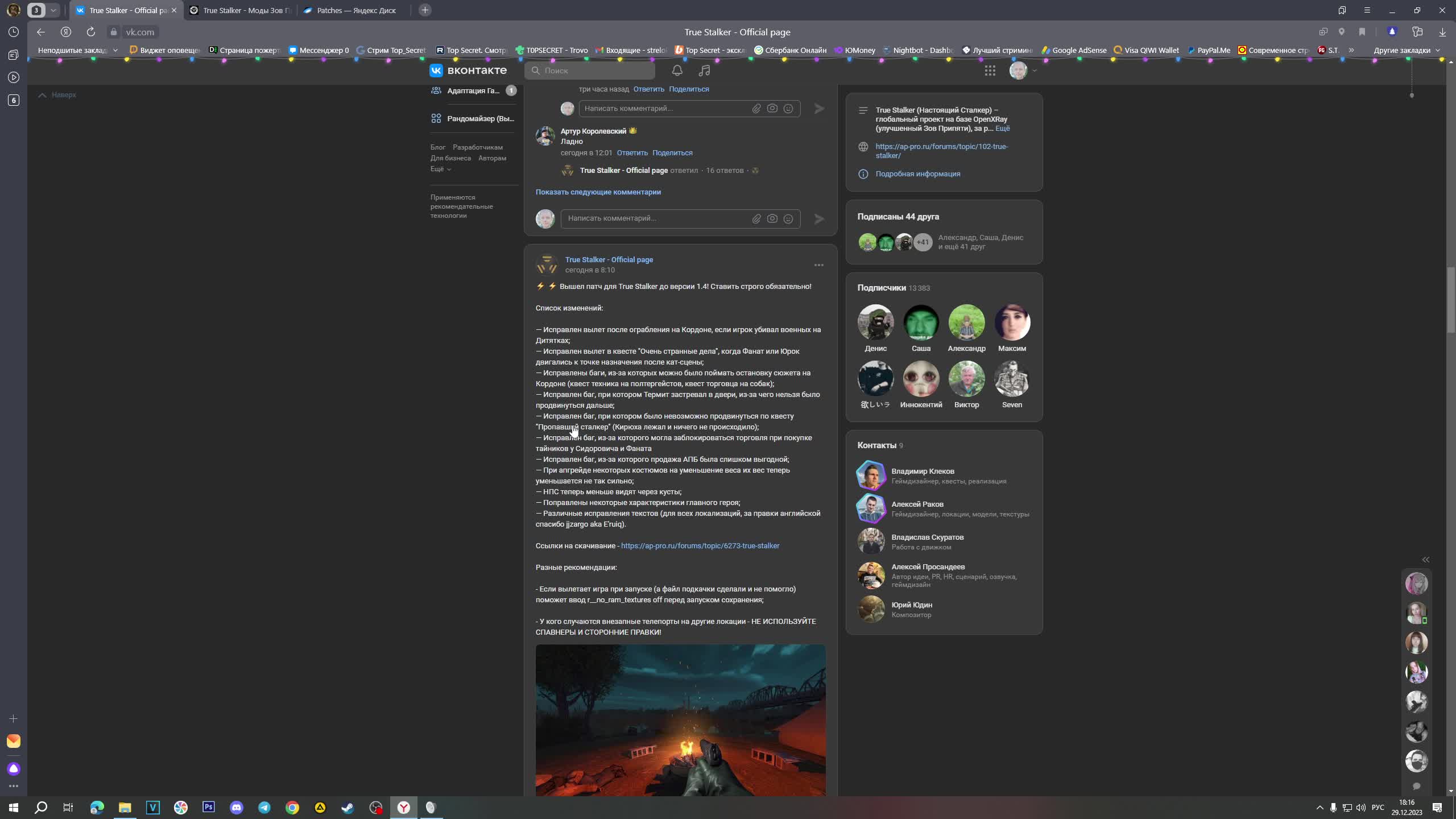The image size is (1456, 819).
Task: Click "Поделиться" under Артур Королевский comment
Action: click(x=672, y=153)
